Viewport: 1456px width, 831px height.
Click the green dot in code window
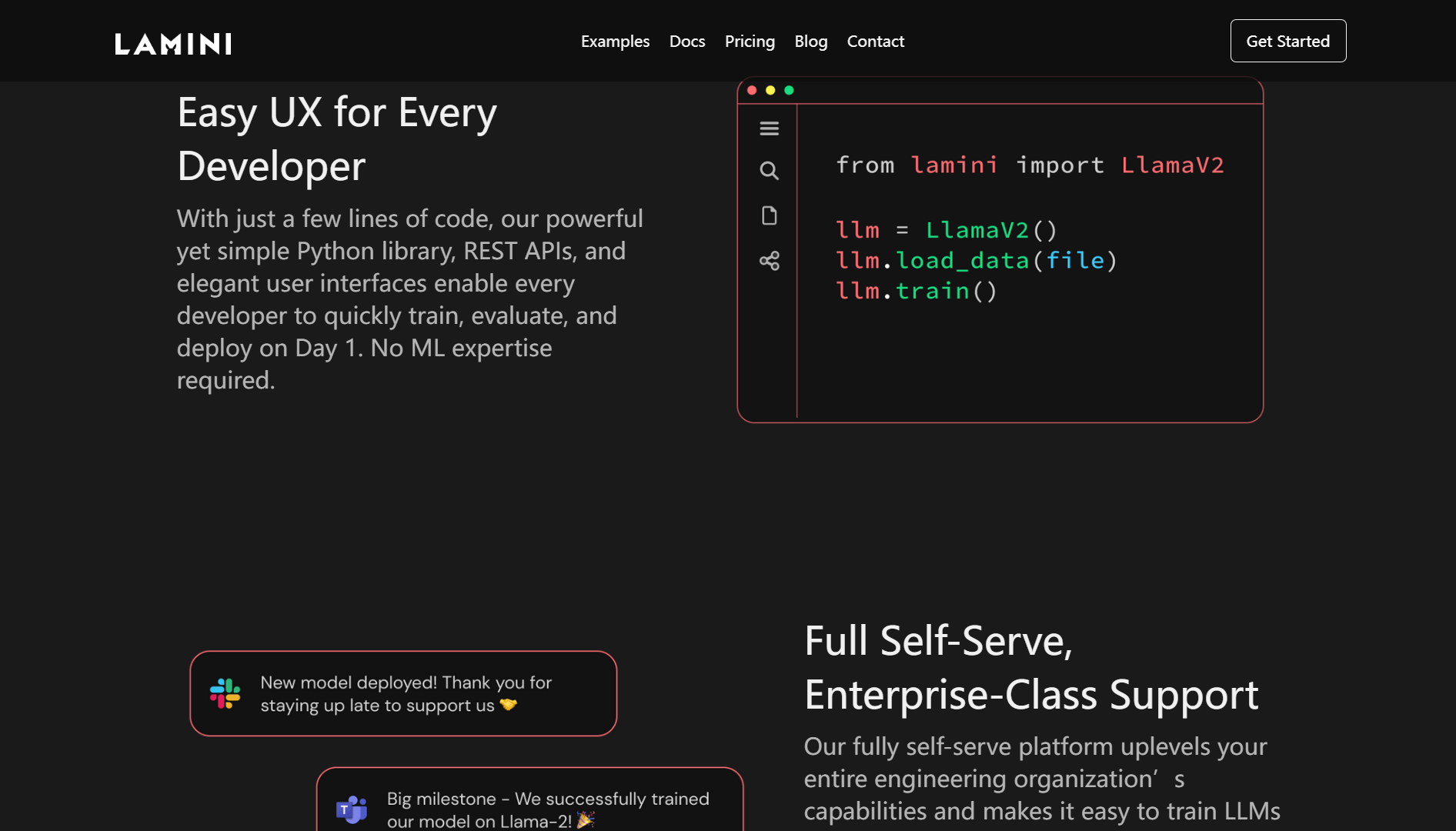click(789, 90)
